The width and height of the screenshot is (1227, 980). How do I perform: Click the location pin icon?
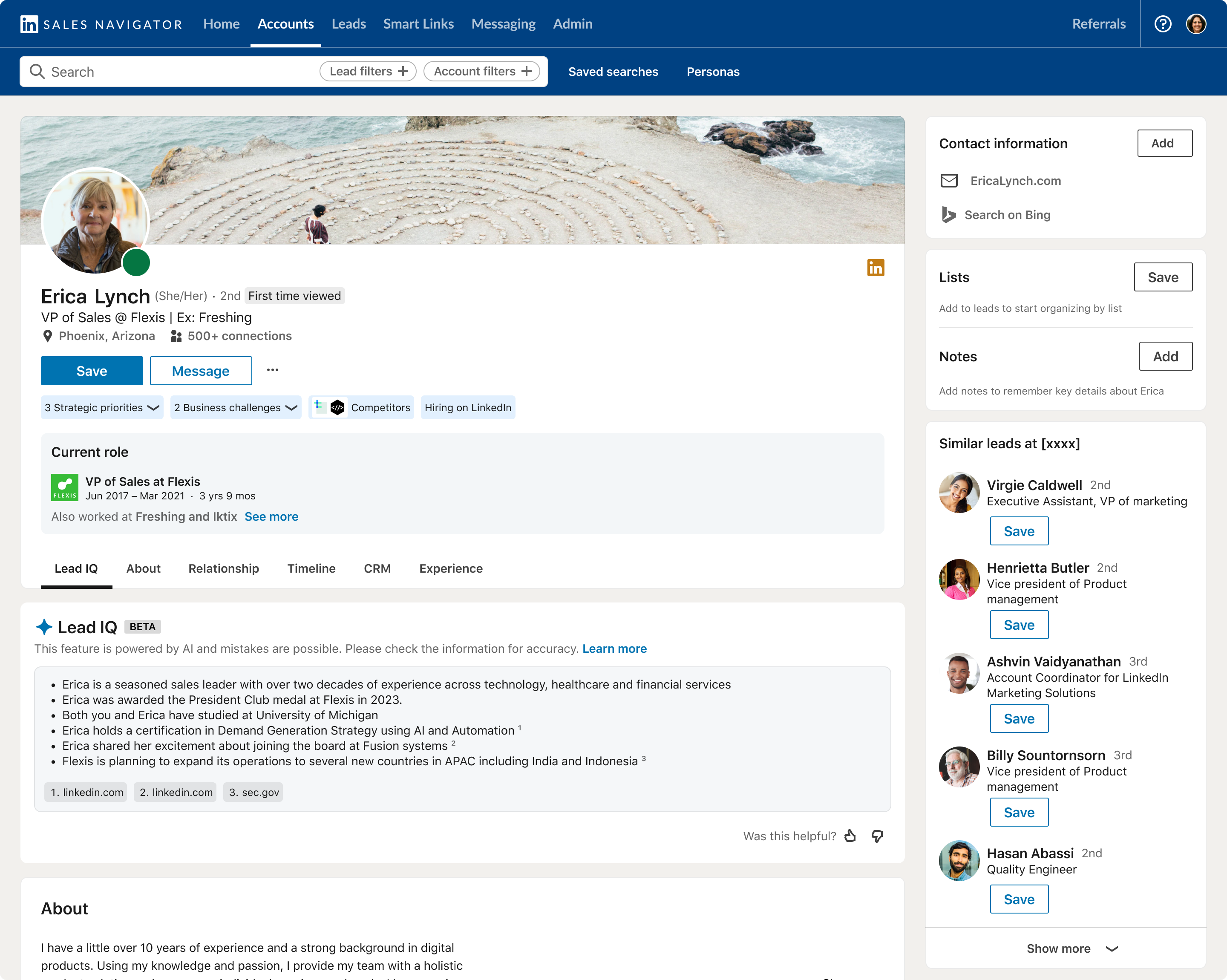[x=48, y=336]
